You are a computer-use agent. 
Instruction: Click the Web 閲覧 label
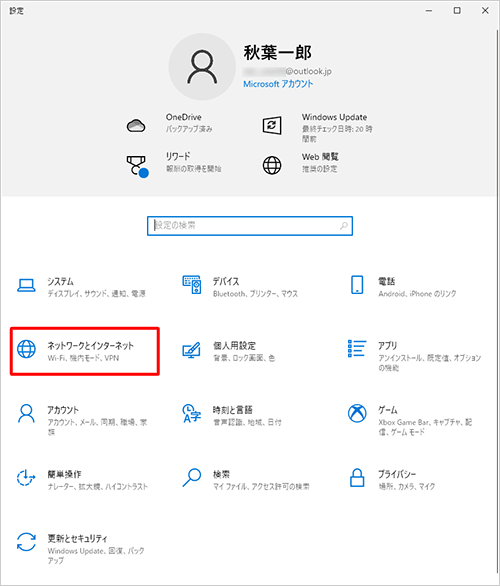320,156
